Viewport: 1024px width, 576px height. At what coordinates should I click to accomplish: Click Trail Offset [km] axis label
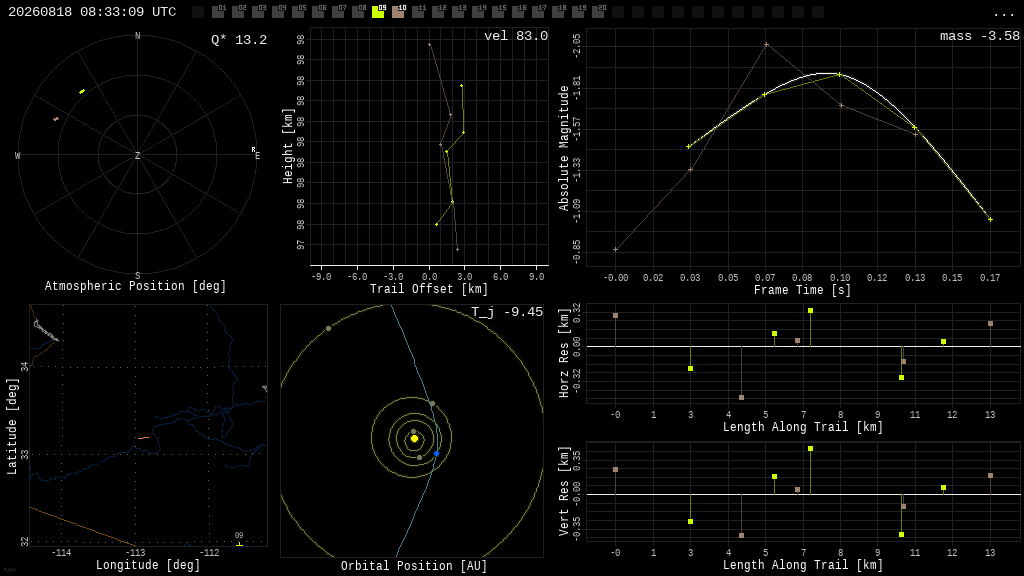point(429,289)
